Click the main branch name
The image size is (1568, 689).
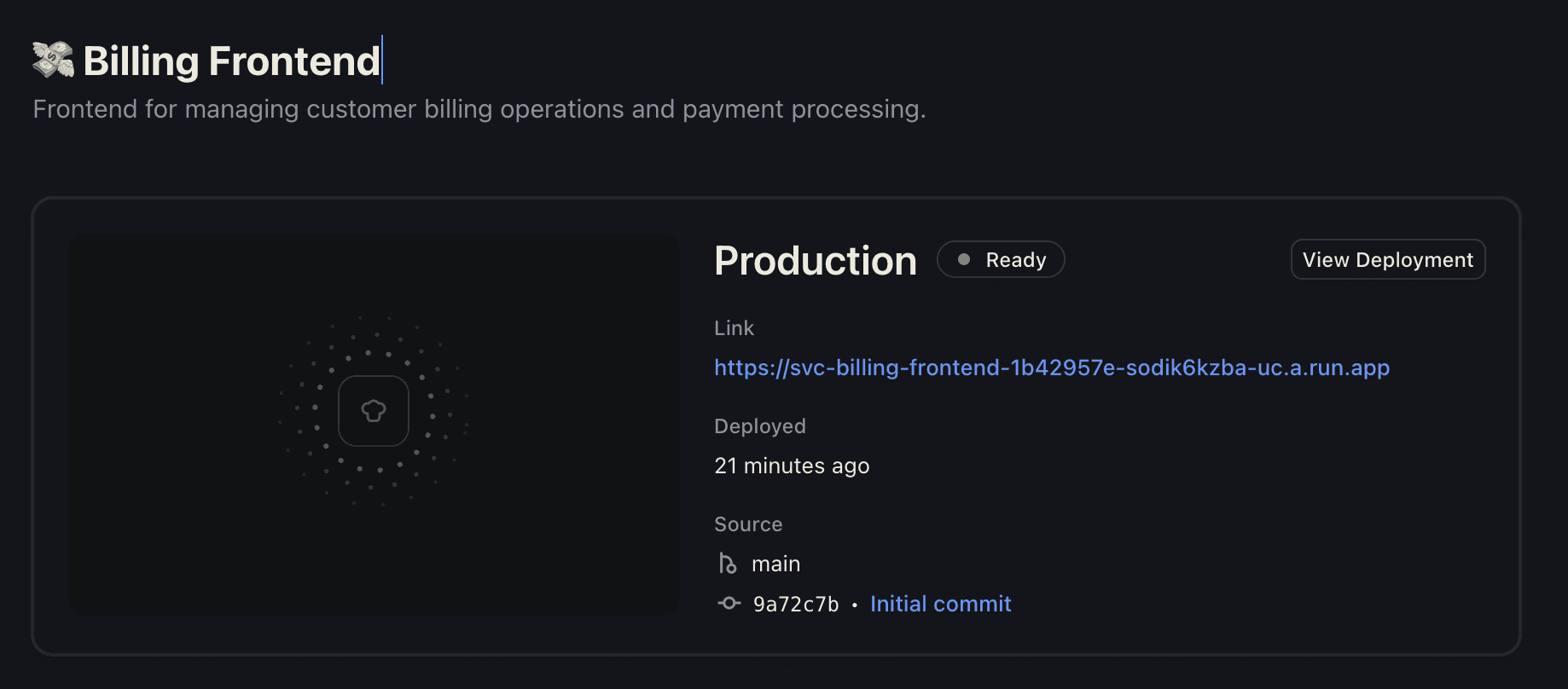tap(775, 564)
